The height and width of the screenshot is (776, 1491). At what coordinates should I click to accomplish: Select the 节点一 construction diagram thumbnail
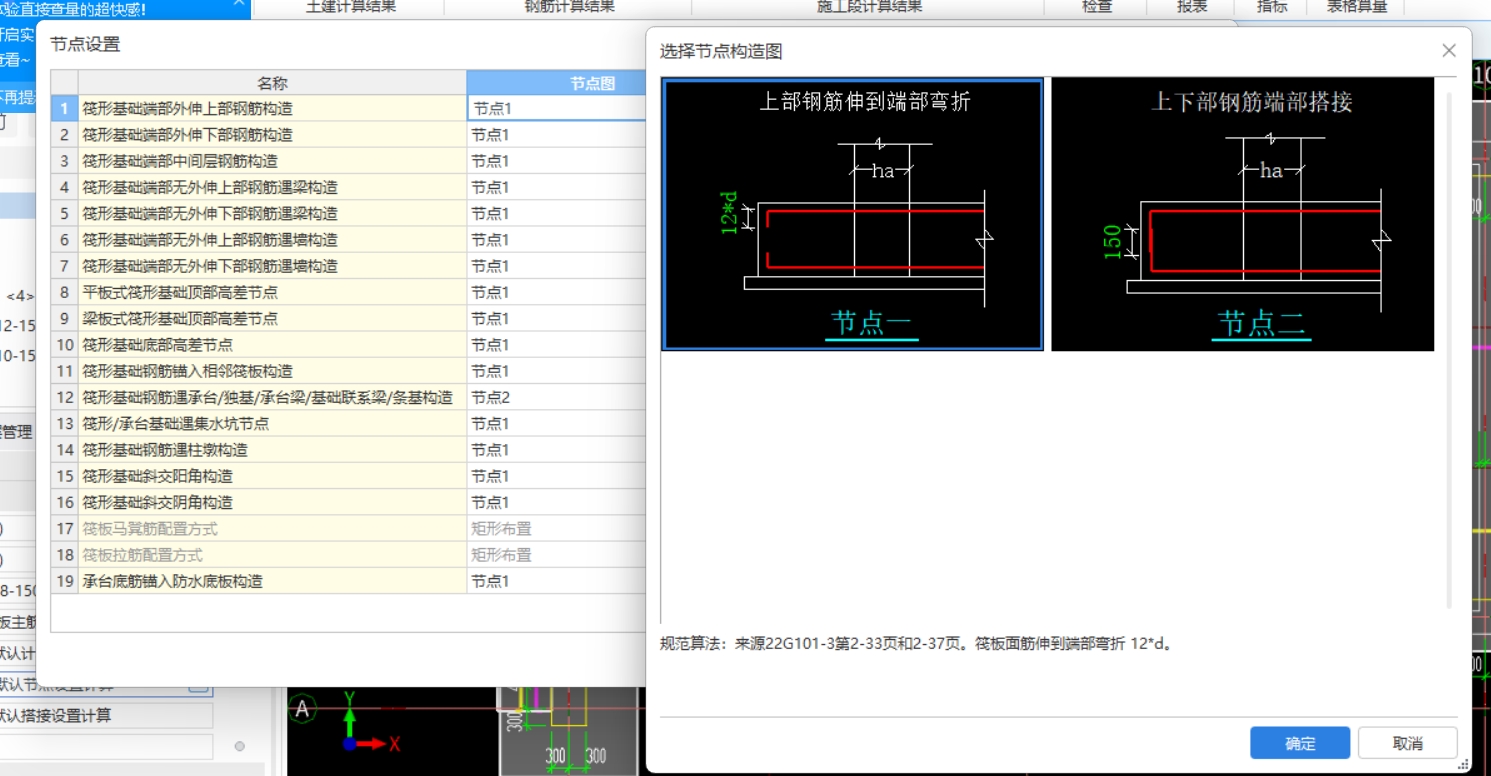click(852, 214)
